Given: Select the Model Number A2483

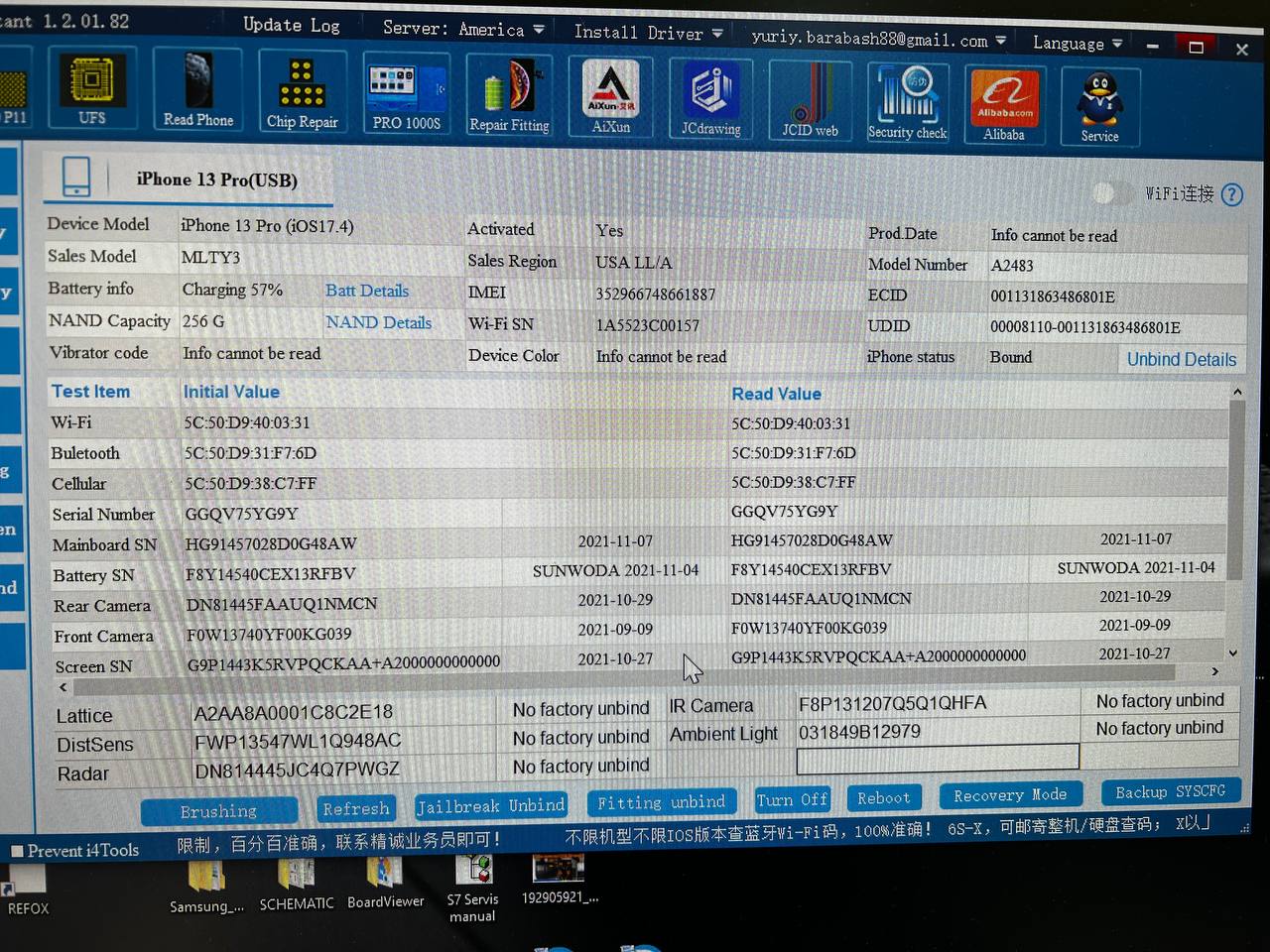Looking at the screenshot, I should tap(1012, 266).
